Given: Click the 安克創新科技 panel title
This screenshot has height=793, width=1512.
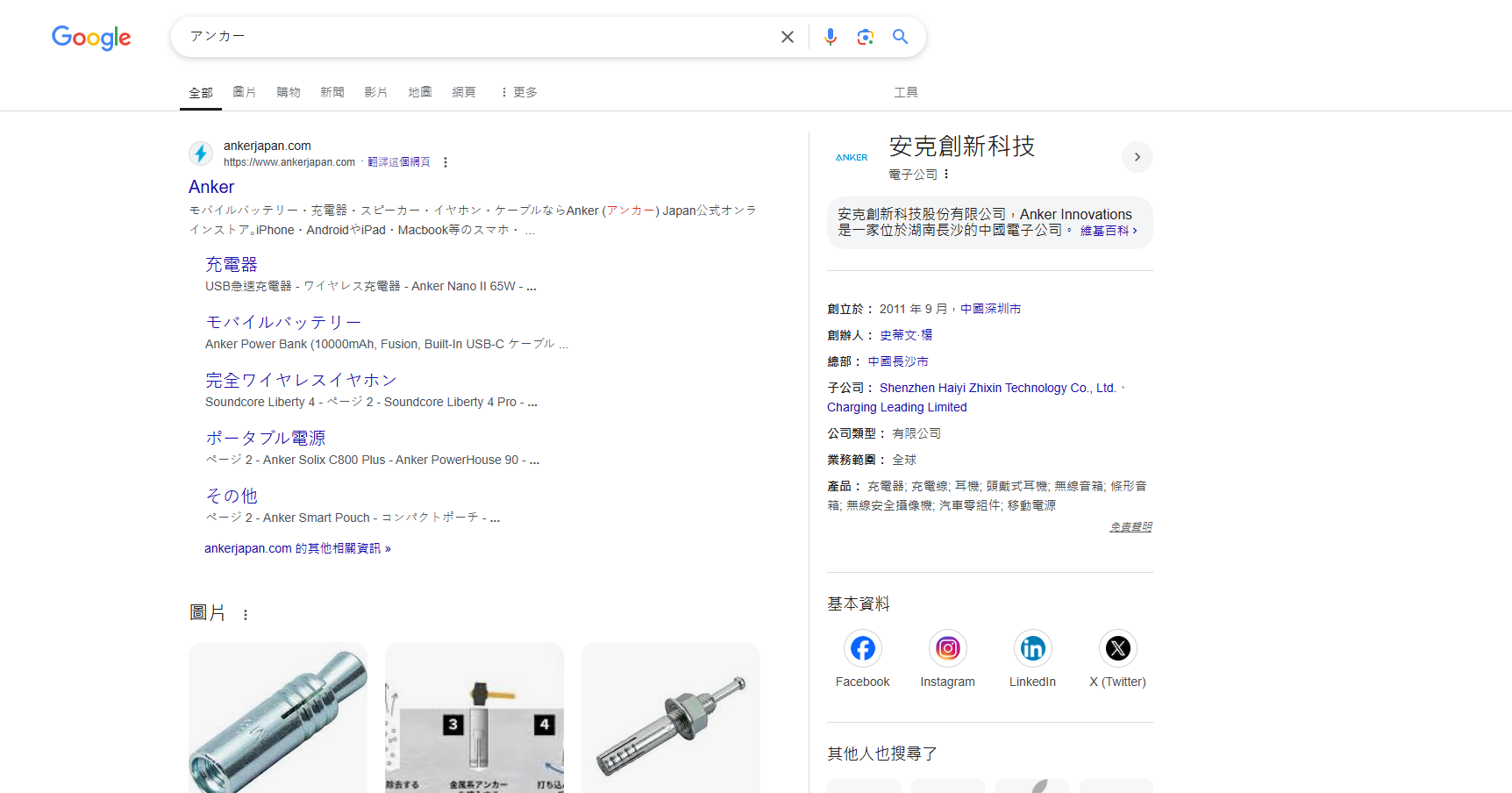Looking at the screenshot, I should pyautogui.click(x=962, y=146).
